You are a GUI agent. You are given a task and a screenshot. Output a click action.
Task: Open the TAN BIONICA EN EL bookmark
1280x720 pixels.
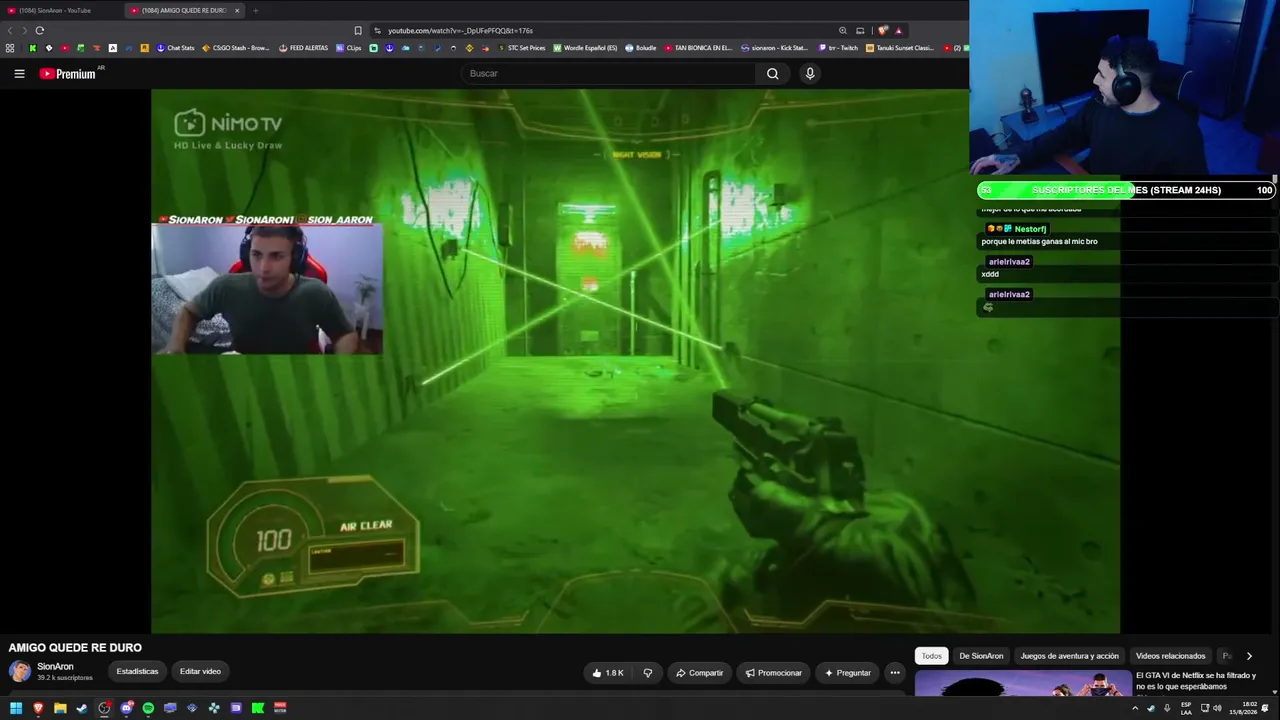698,48
